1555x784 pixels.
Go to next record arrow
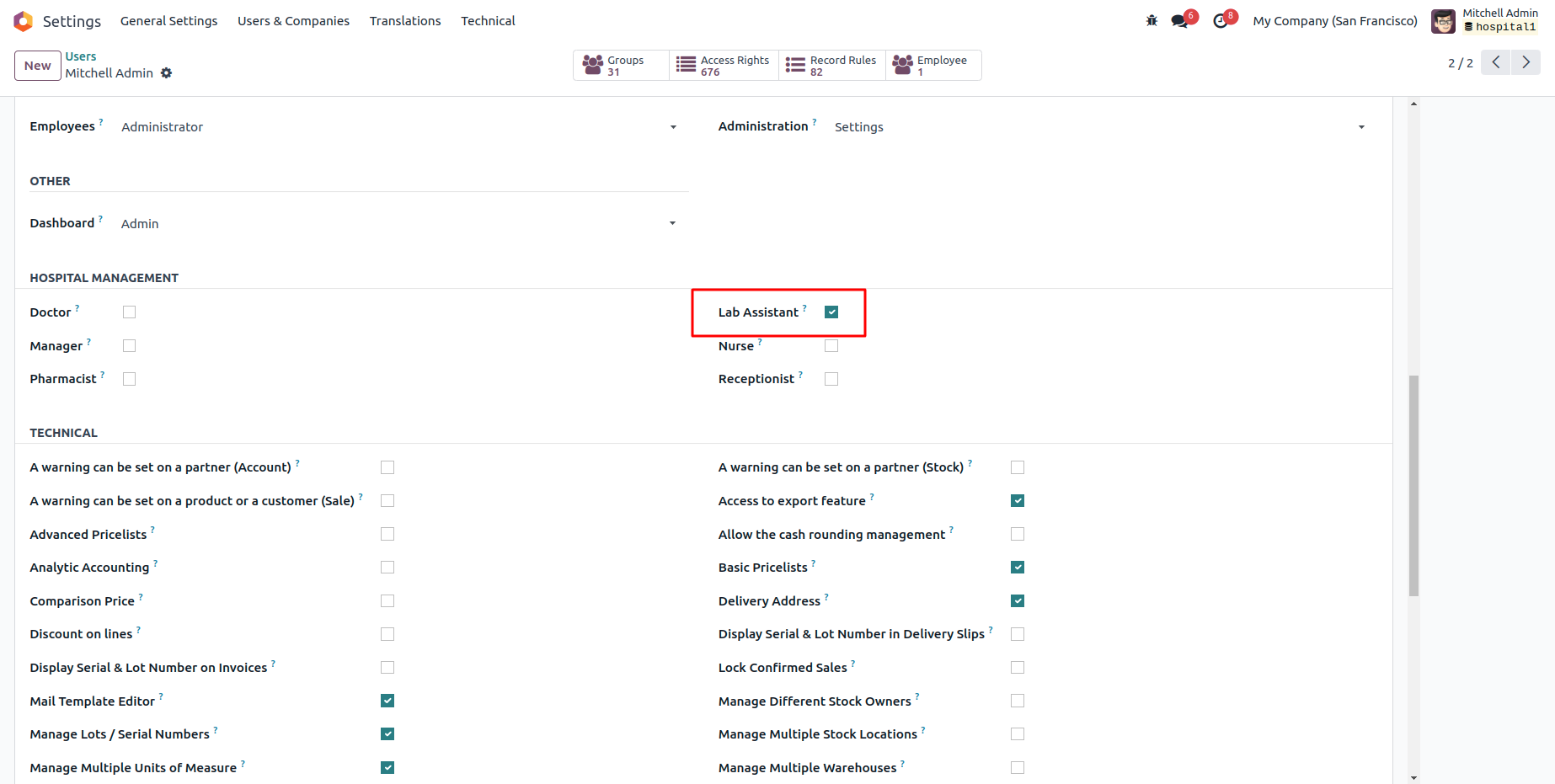(x=1526, y=62)
